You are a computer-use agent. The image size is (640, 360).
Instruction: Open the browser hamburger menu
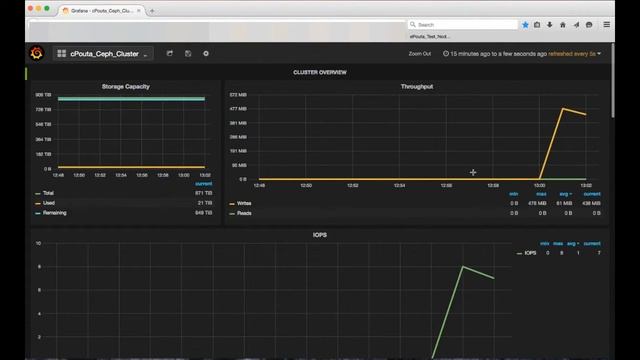pyautogui.click(x=607, y=25)
